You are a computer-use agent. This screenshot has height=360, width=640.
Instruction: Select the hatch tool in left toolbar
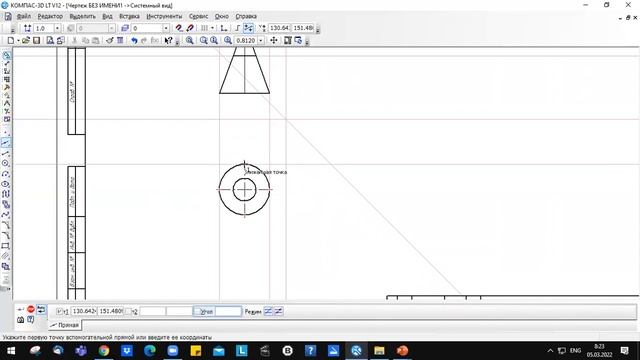coord(6,256)
